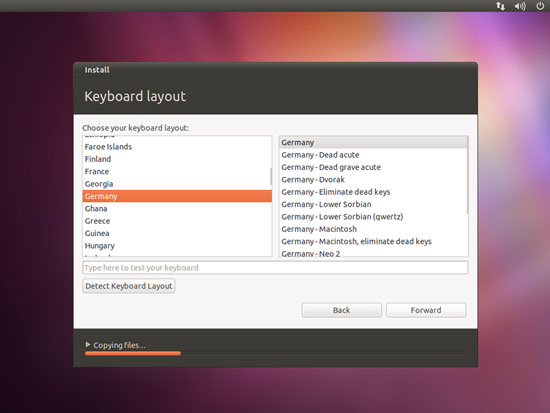Select Faroe Islands in country list

point(177,147)
